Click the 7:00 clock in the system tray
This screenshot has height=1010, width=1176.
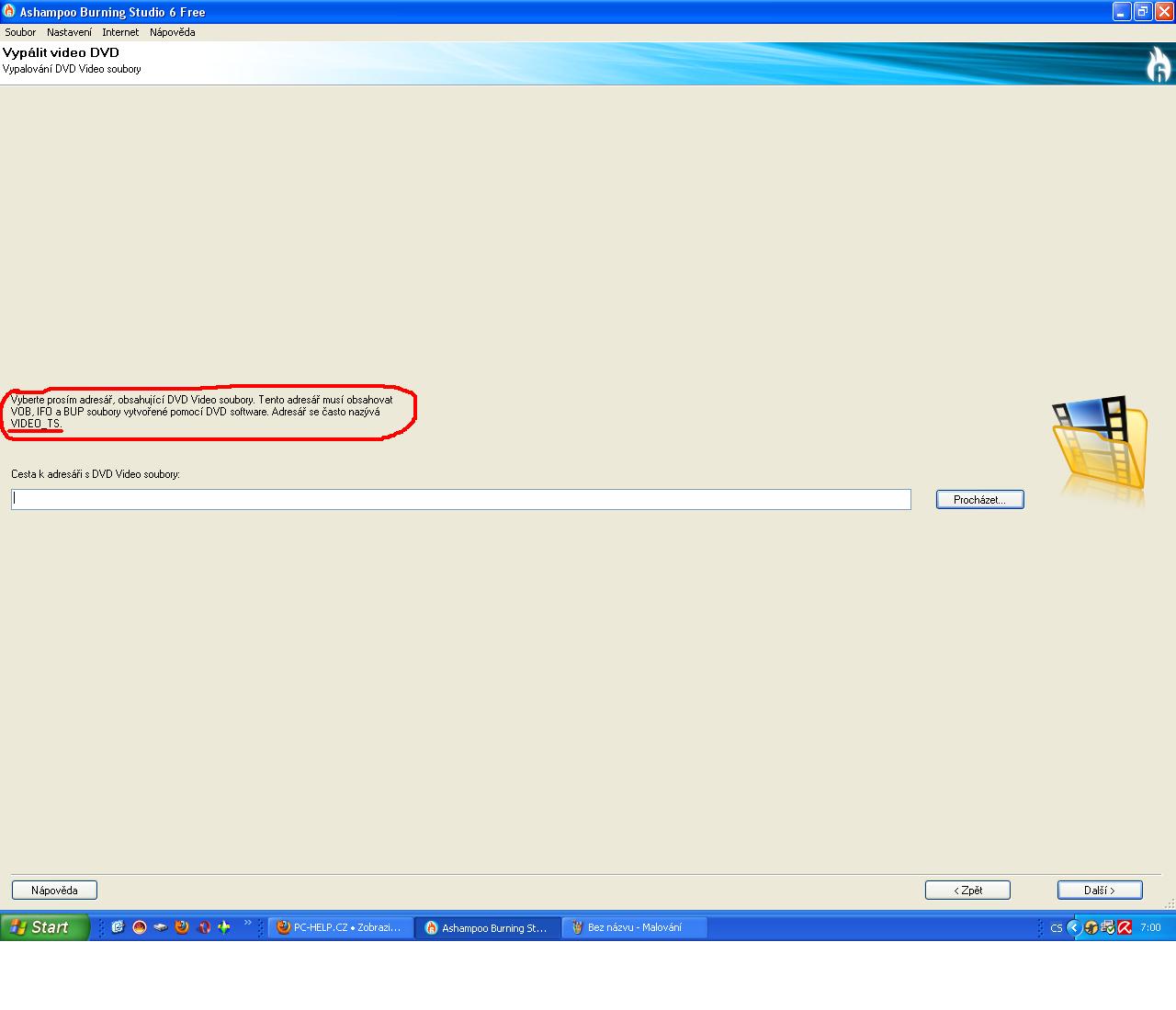tap(1150, 928)
